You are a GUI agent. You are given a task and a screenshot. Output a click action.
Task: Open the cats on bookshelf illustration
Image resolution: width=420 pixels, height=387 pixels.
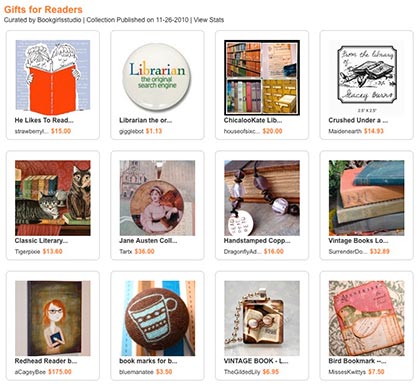(x=53, y=198)
